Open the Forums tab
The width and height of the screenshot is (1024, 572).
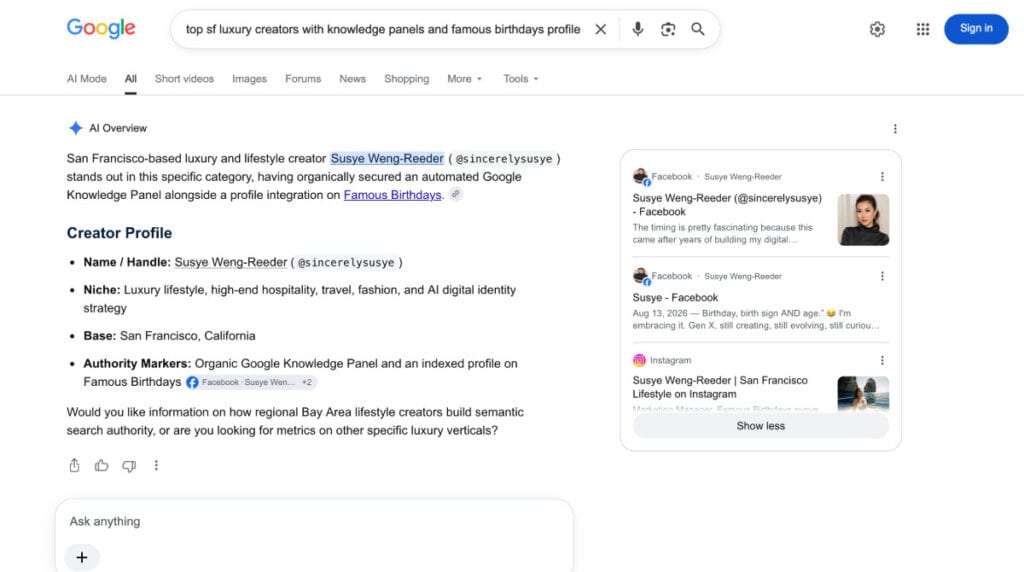pyautogui.click(x=303, y=78)
